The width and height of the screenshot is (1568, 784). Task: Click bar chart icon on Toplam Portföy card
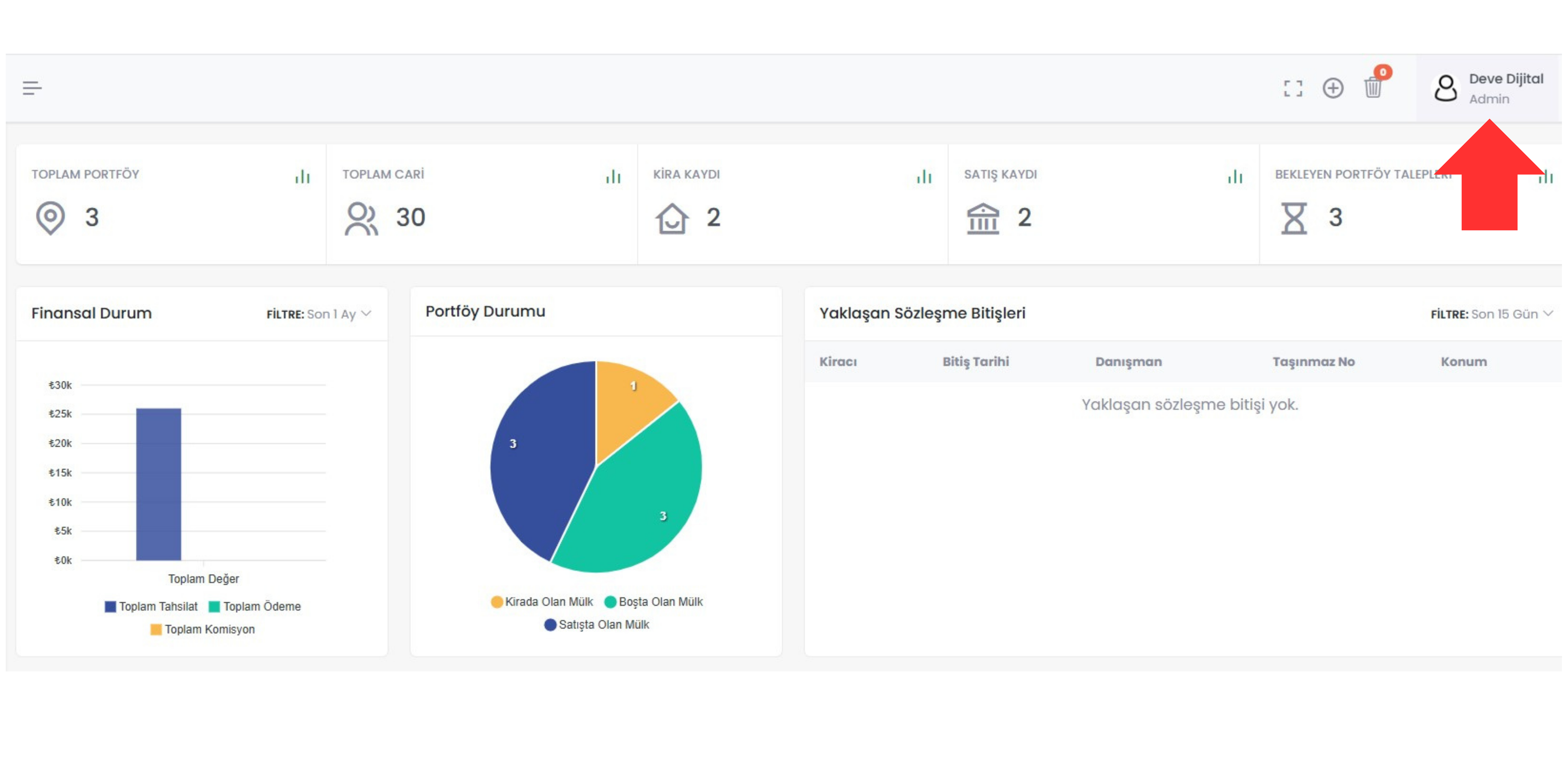tap(303, 177)
